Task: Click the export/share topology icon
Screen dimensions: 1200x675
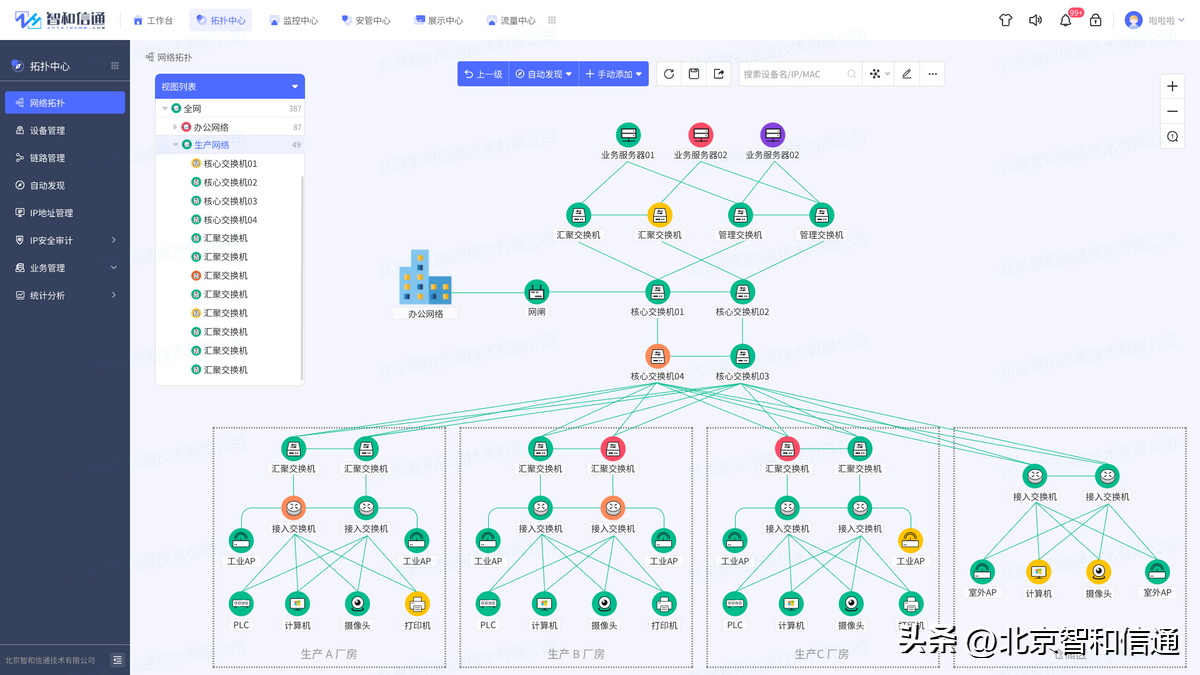Action: tap(719, 73)
